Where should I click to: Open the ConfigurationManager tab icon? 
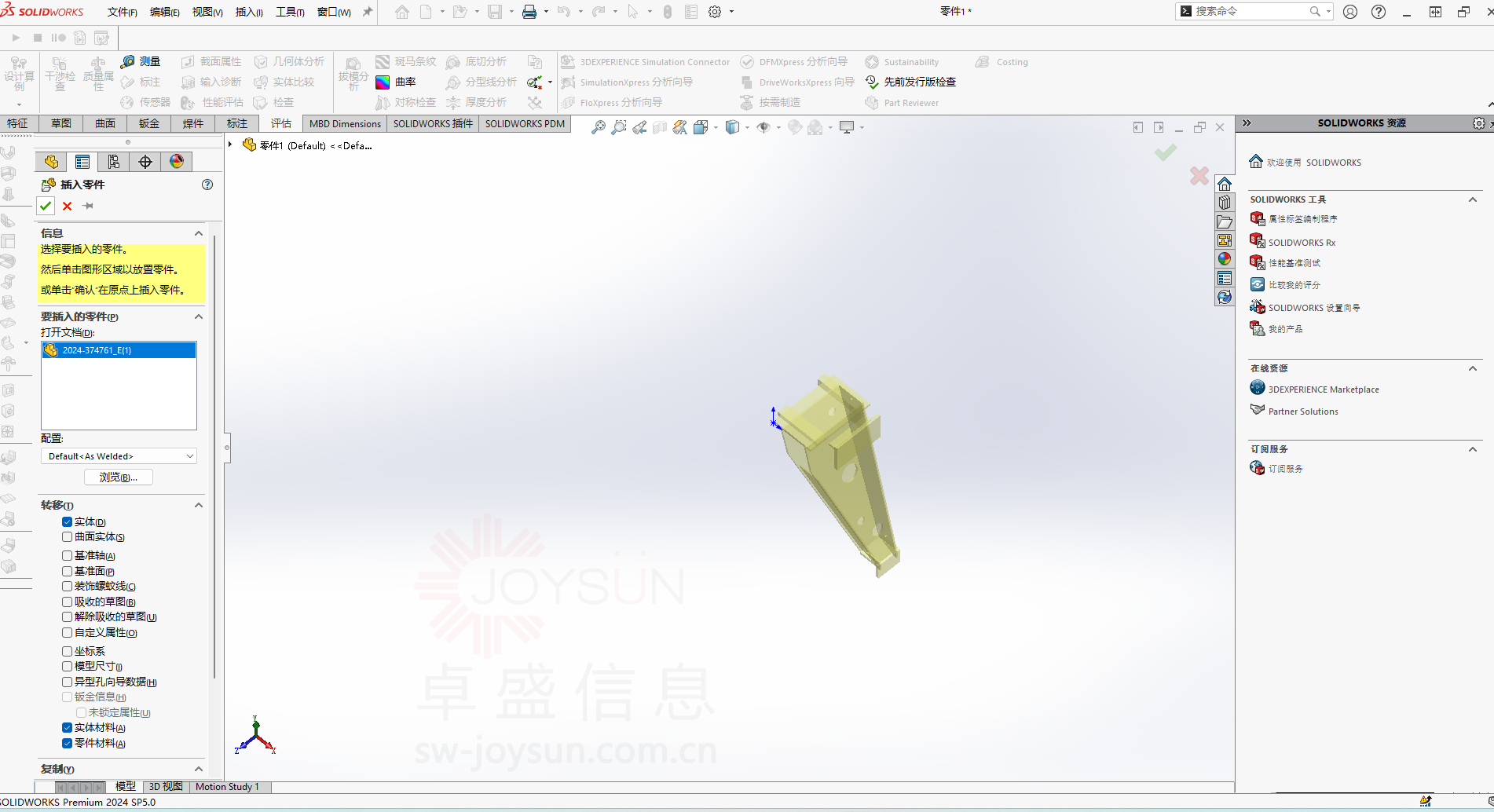pyautogui.click(x=114, y=162)
